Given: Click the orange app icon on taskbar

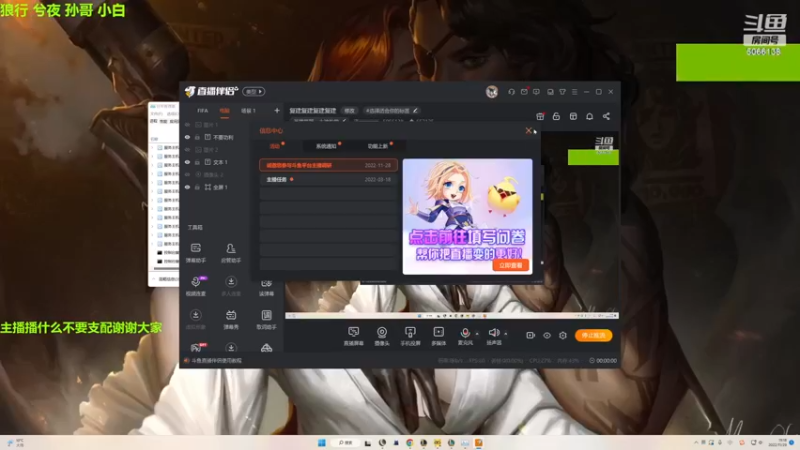Looking at the screenshot, I should 479,443.
